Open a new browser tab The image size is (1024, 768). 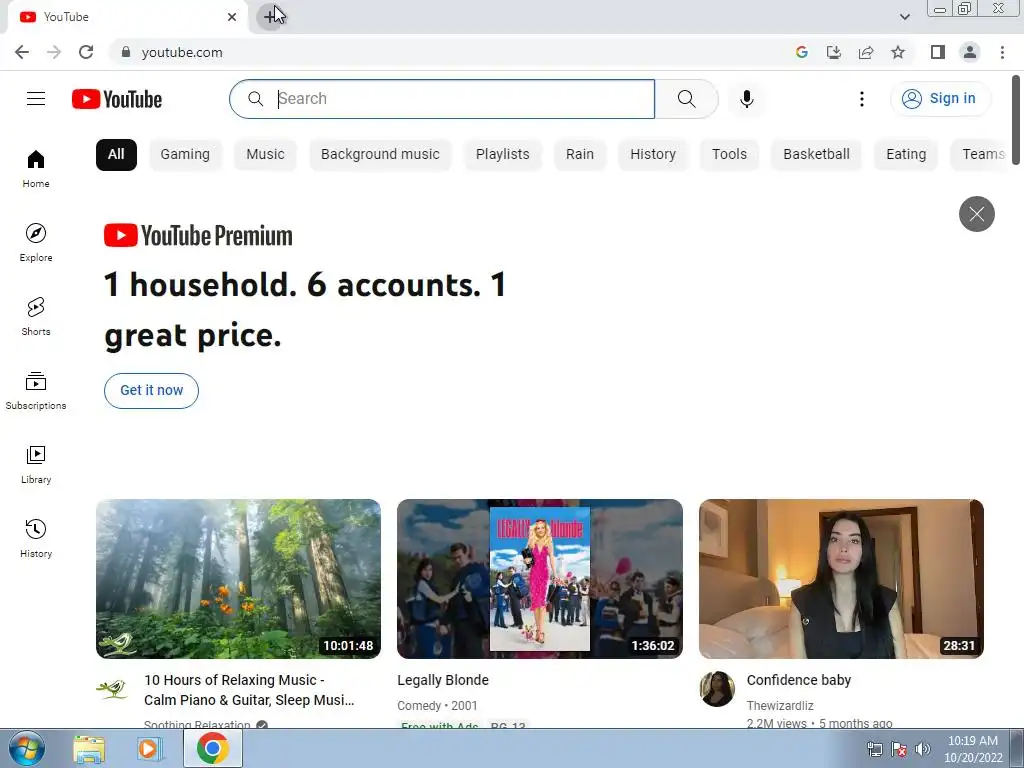pyautogui.click(x=270, y=16)
